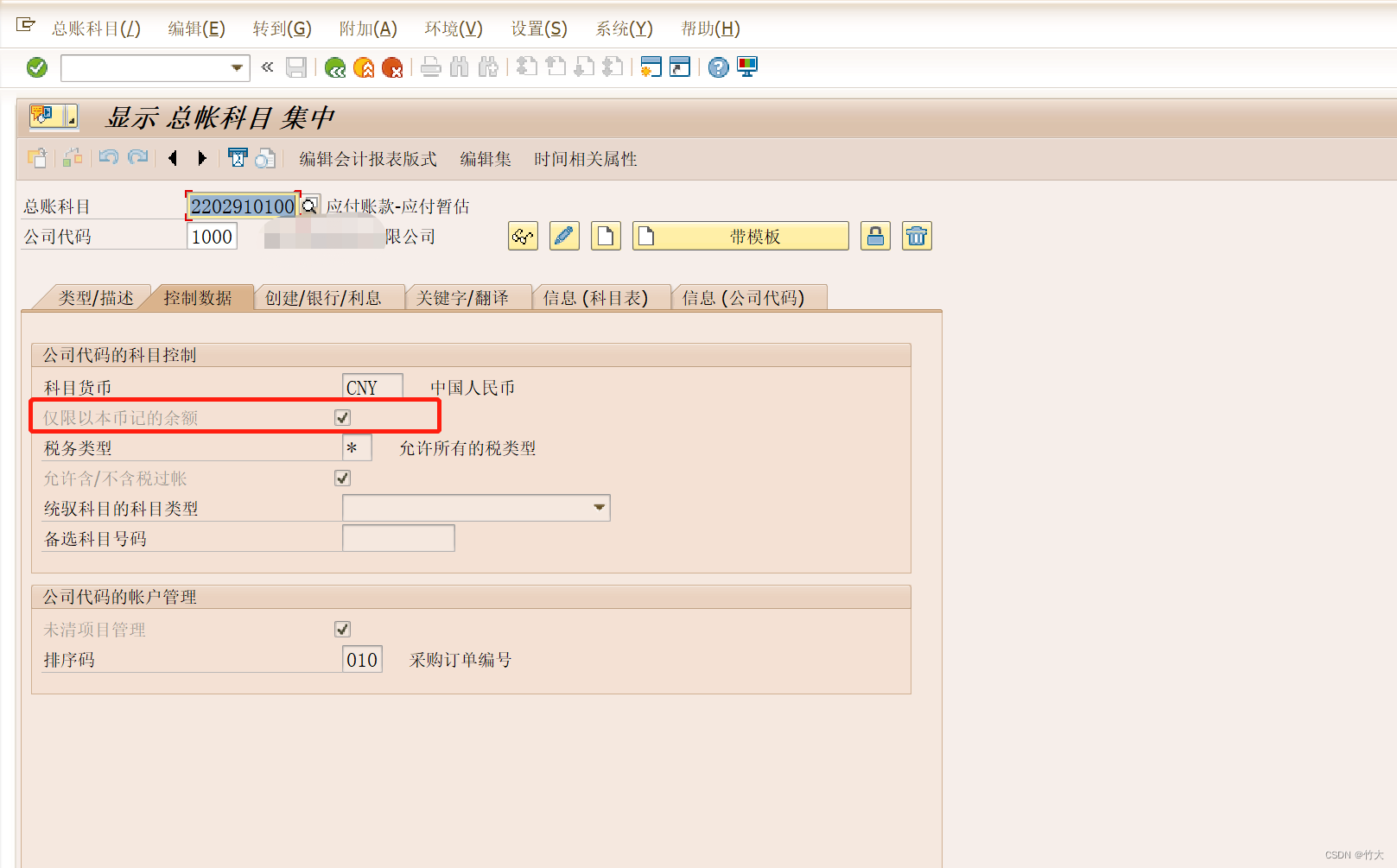
Task: Open search help magnifier beside account number
Action: (x=309, y=205)
